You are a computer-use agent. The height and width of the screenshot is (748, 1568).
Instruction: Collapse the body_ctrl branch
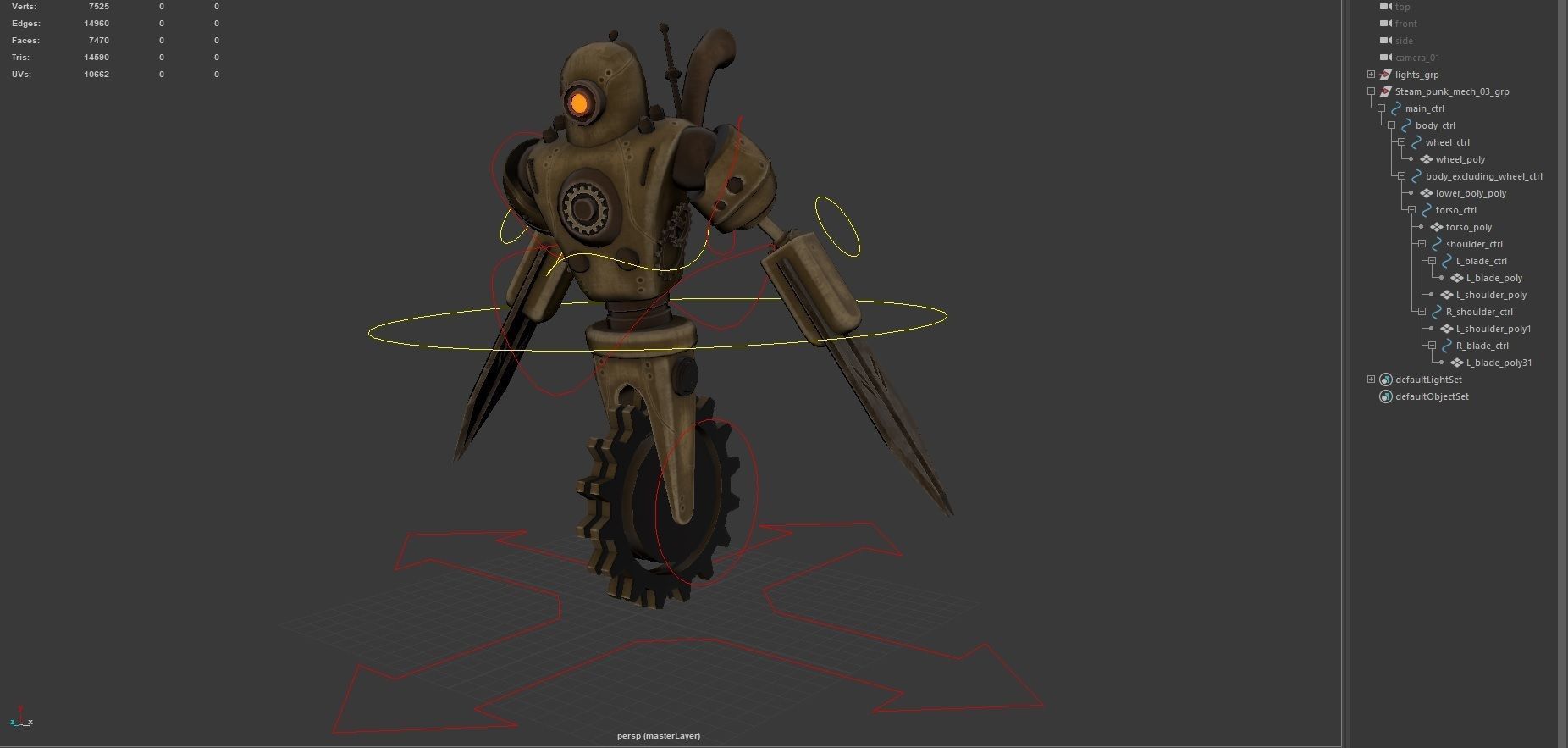1391,125
